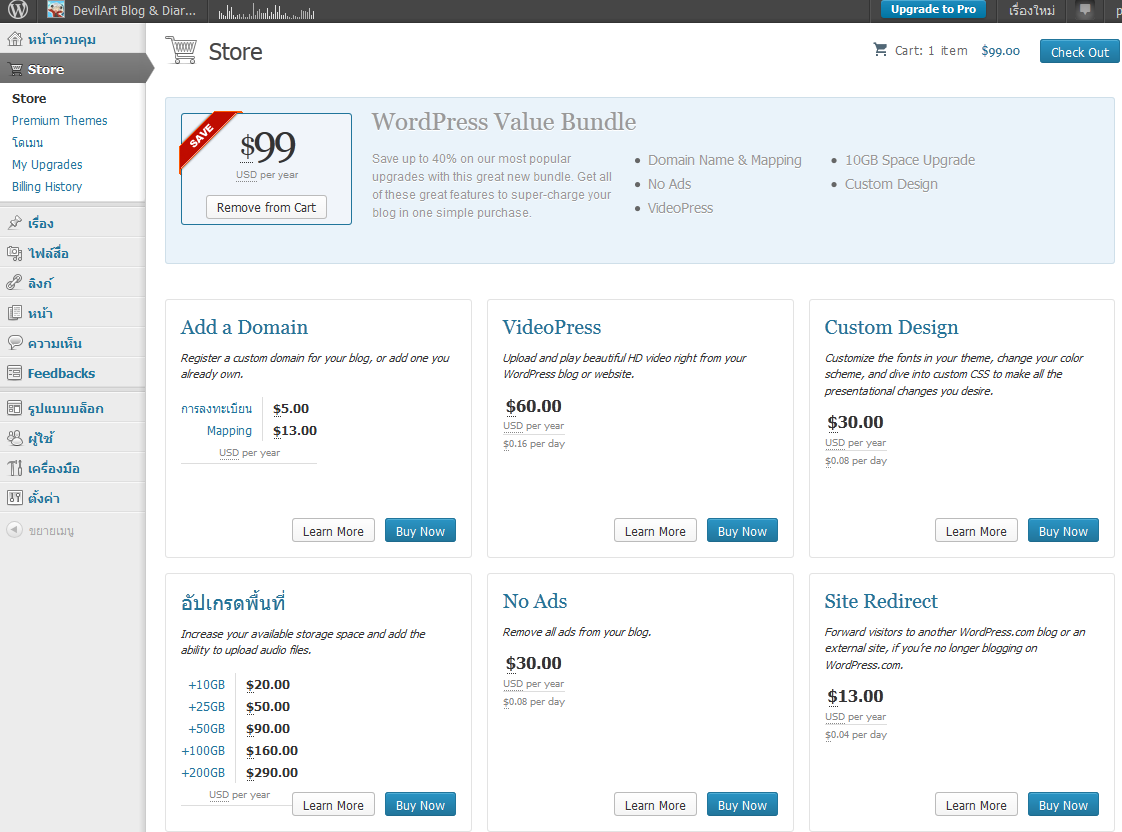Buy Now for Site Redirect

pos(1063,805)
